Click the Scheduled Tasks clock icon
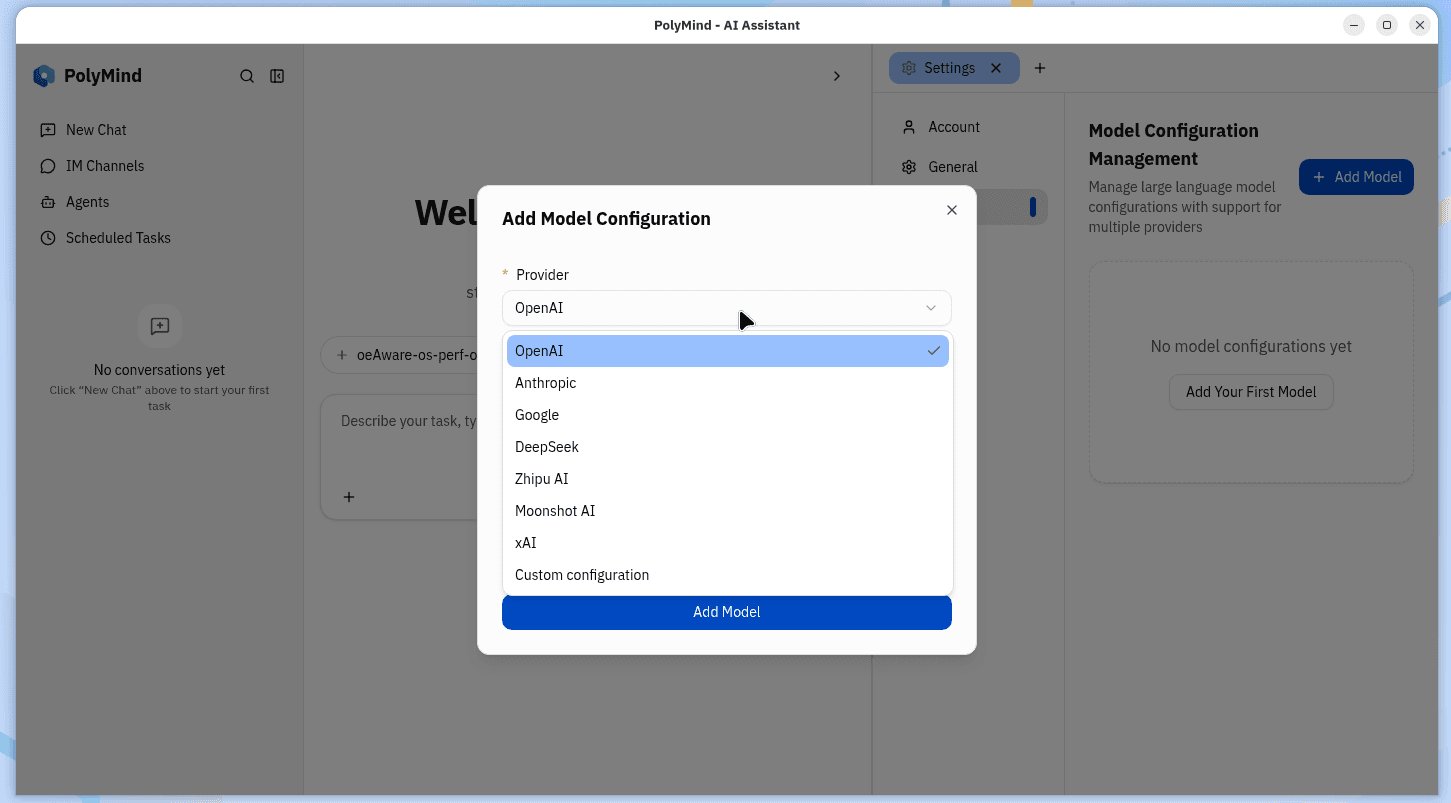The width and height of the screenshot is (1451, 803). pos(47,238)
